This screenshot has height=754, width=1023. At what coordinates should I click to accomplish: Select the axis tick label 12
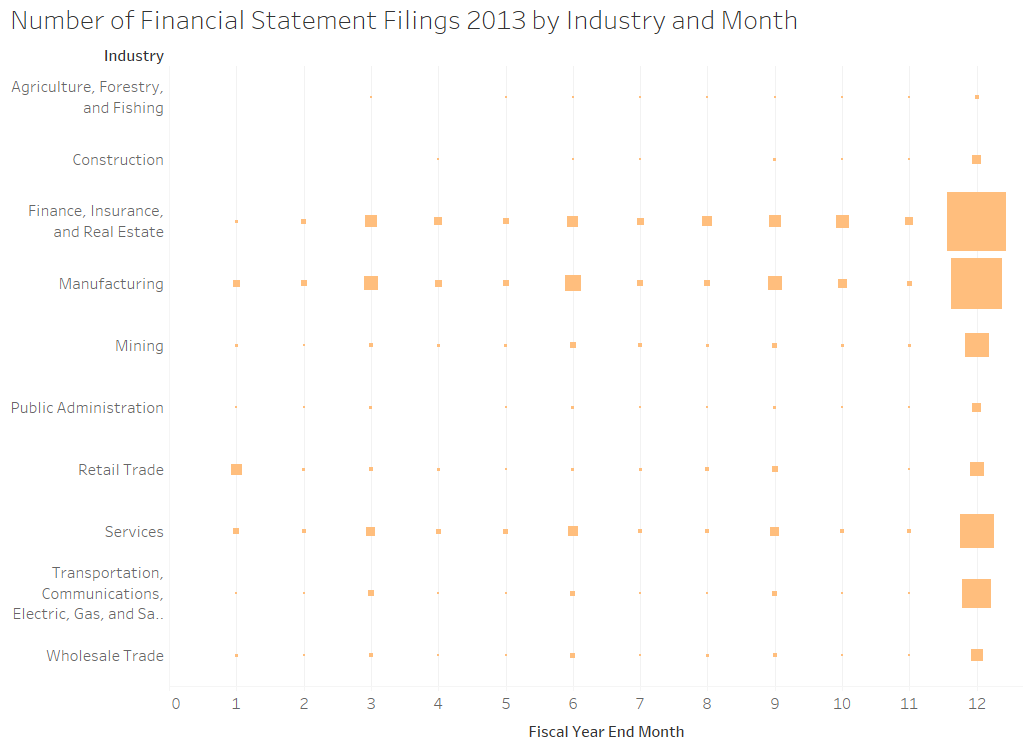(976, 704)
